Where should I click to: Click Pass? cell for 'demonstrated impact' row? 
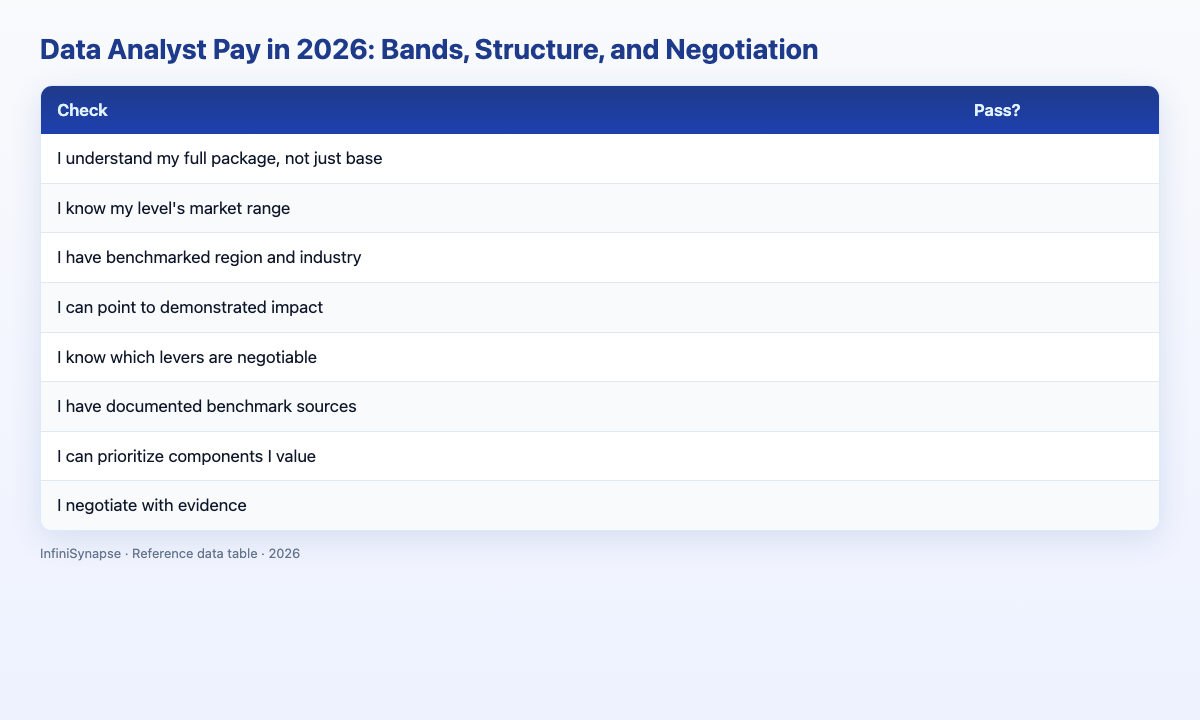(1058, 307)
